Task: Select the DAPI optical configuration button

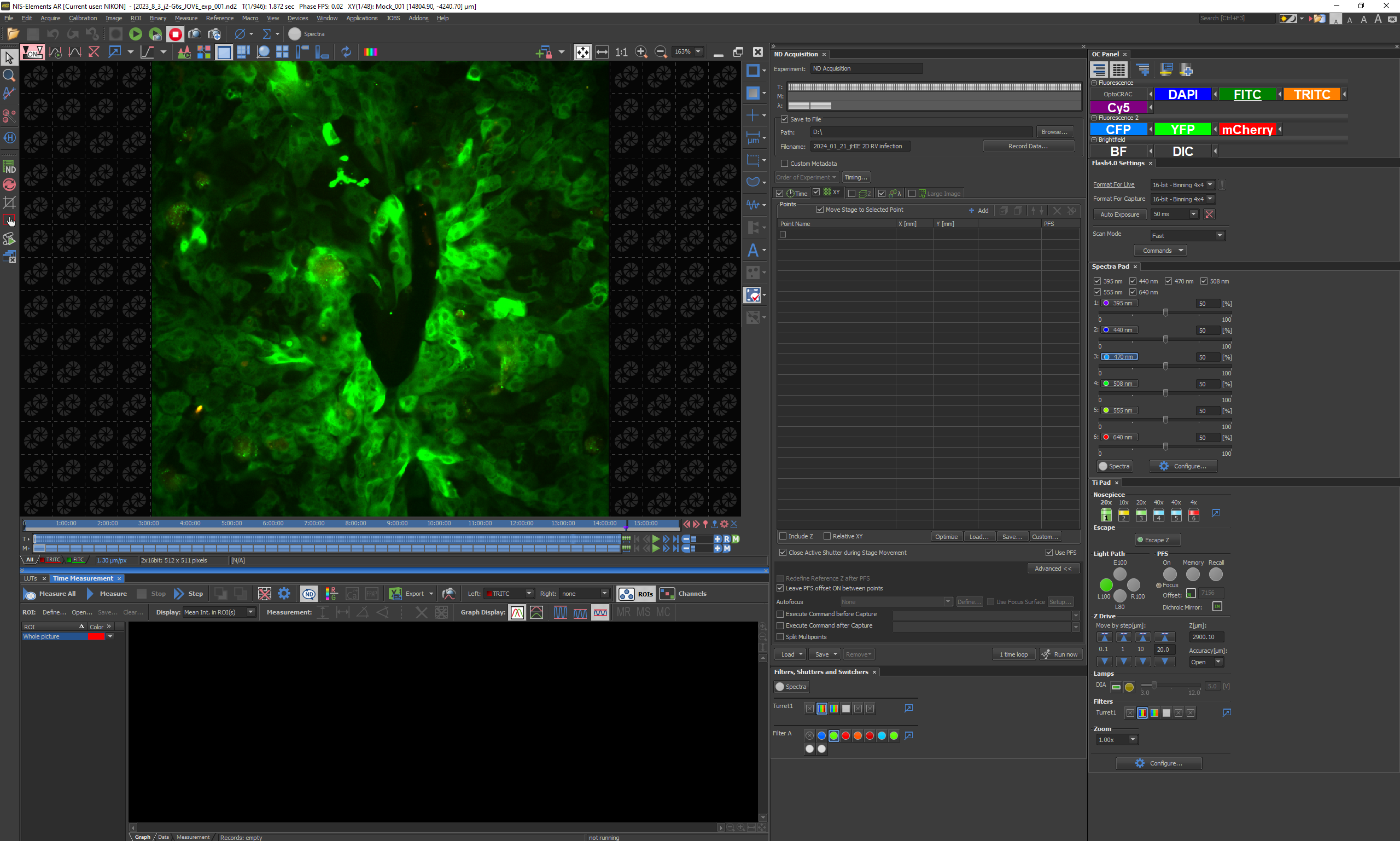Action: pos(1182,95)
